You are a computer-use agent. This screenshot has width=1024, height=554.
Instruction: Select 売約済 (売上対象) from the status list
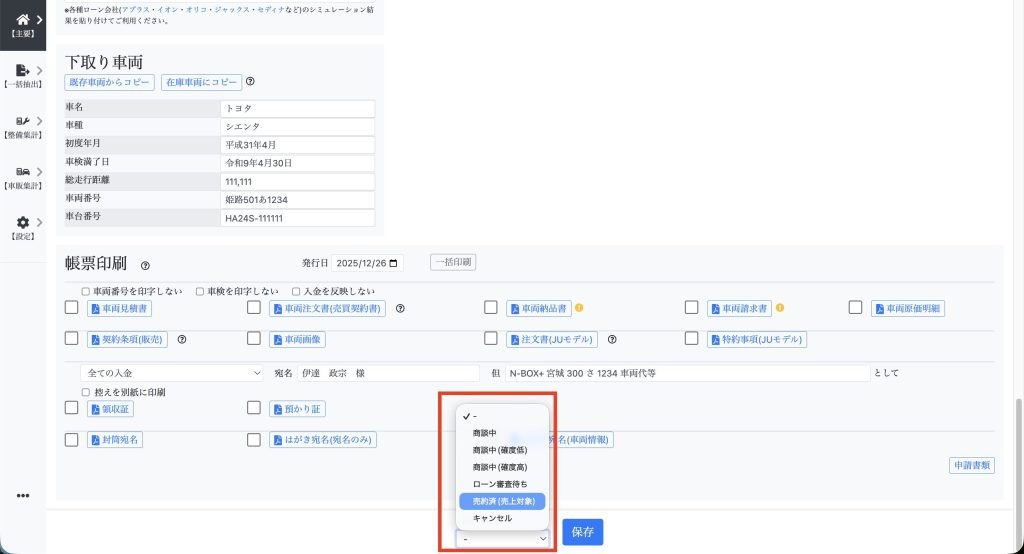click(503, 500)
